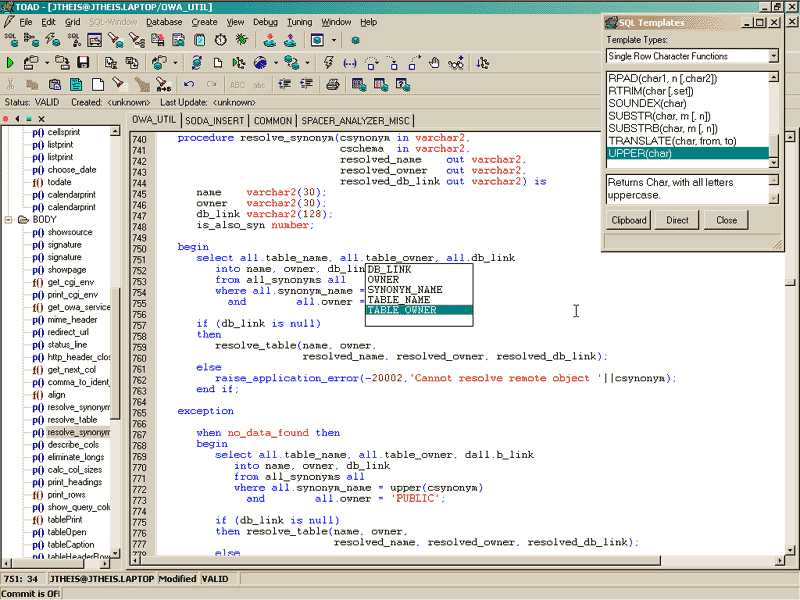Select the UPPER(char) template entry
800x600 pixels.
[687, 154]
